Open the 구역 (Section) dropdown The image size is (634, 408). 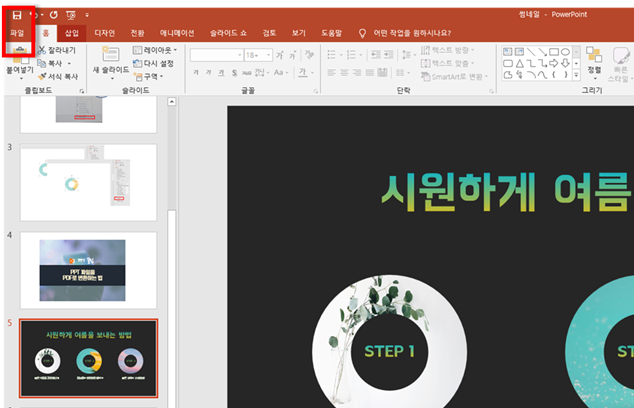148,76
